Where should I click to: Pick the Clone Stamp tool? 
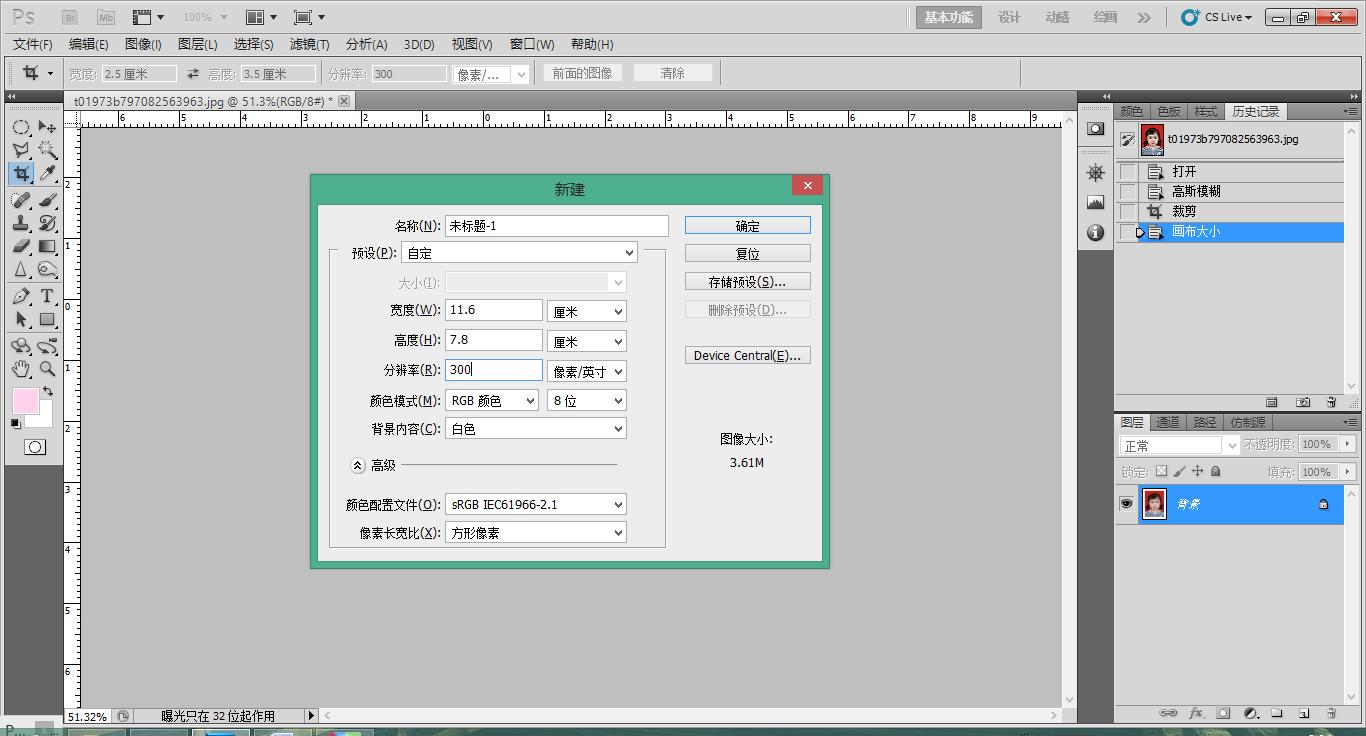[20, 224]
